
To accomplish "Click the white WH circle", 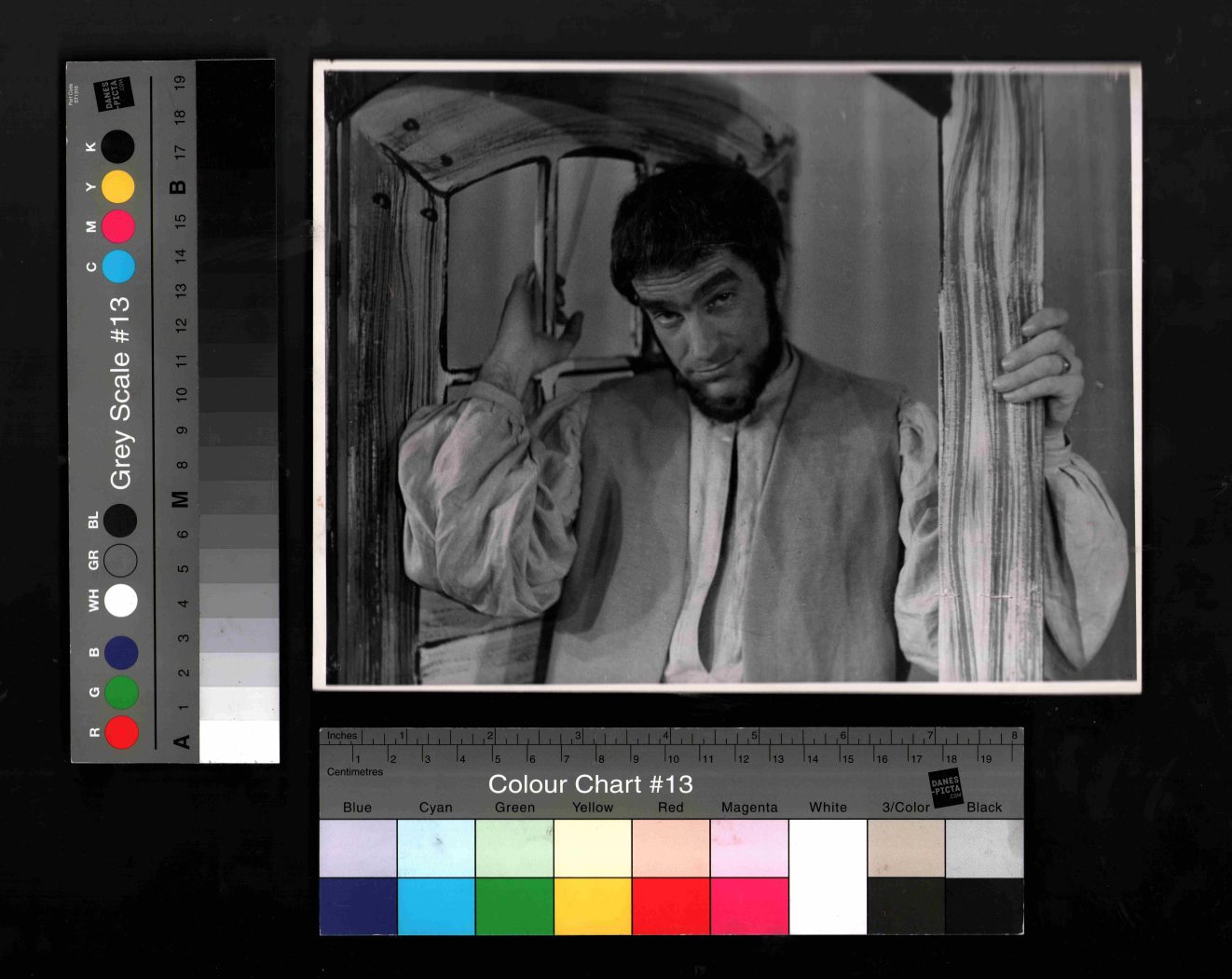I will (x=121, y=601).
